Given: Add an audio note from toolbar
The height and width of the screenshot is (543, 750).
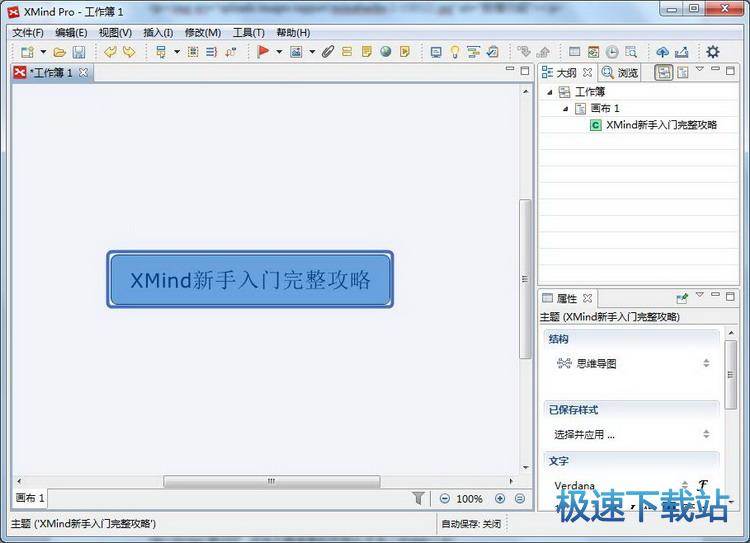Looking at the screenshot, I should (405, 52).
